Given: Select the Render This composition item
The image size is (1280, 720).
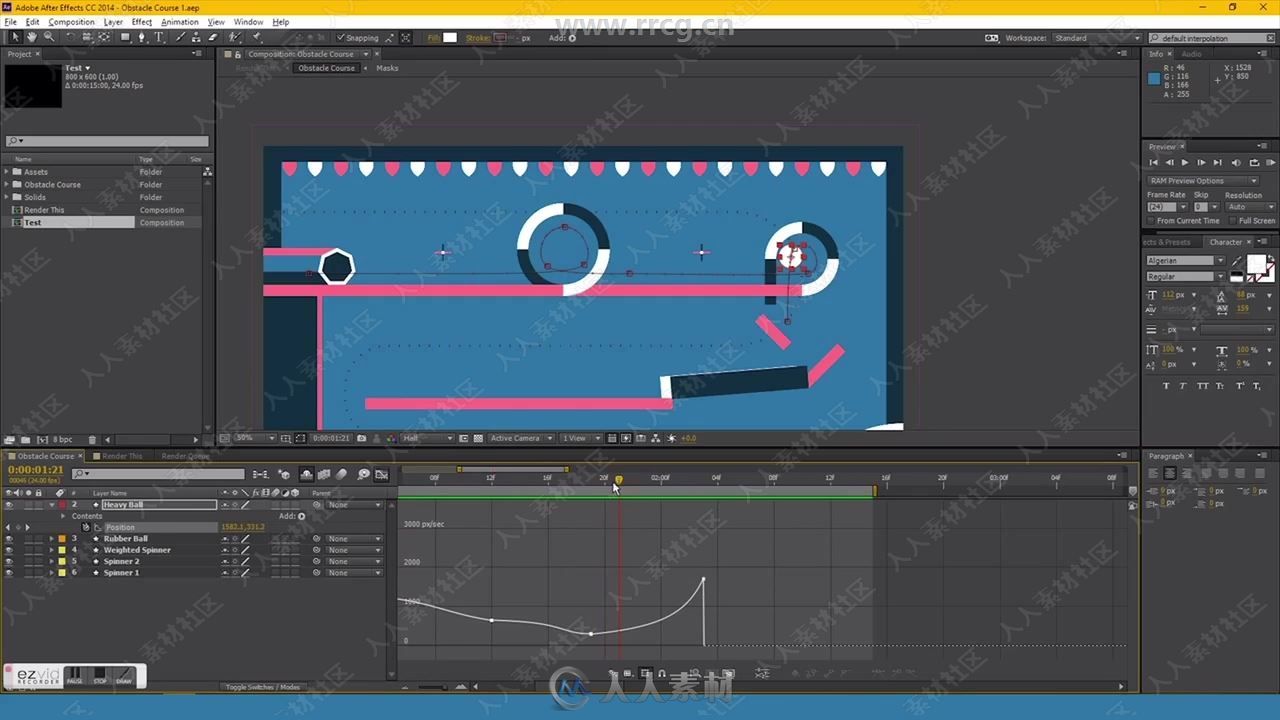Looking at the screenshot, I should 44,210.
